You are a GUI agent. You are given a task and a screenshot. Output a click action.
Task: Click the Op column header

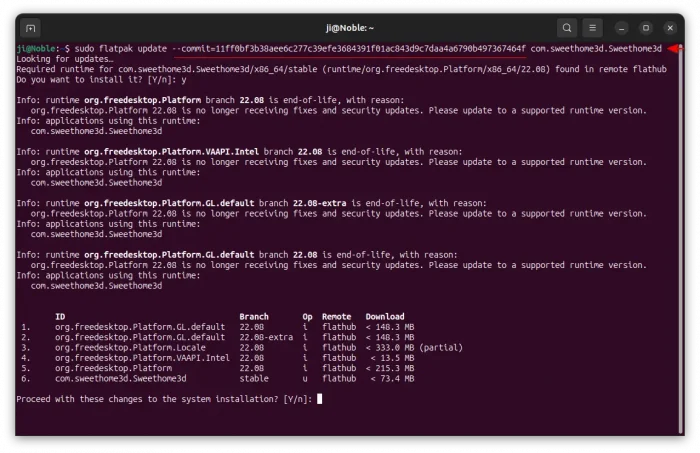[307, 316]
